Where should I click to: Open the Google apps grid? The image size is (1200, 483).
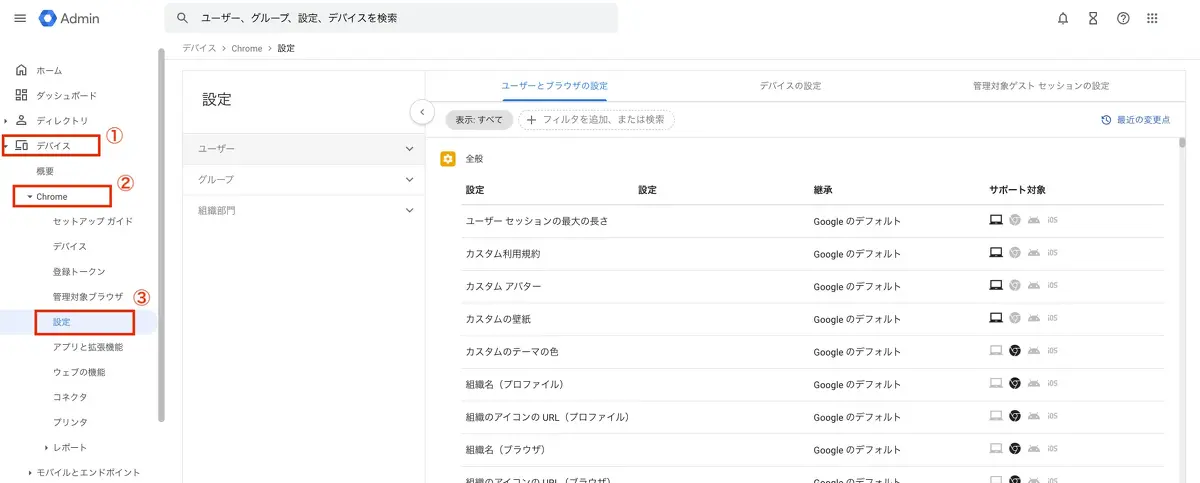pos(1152,18)
